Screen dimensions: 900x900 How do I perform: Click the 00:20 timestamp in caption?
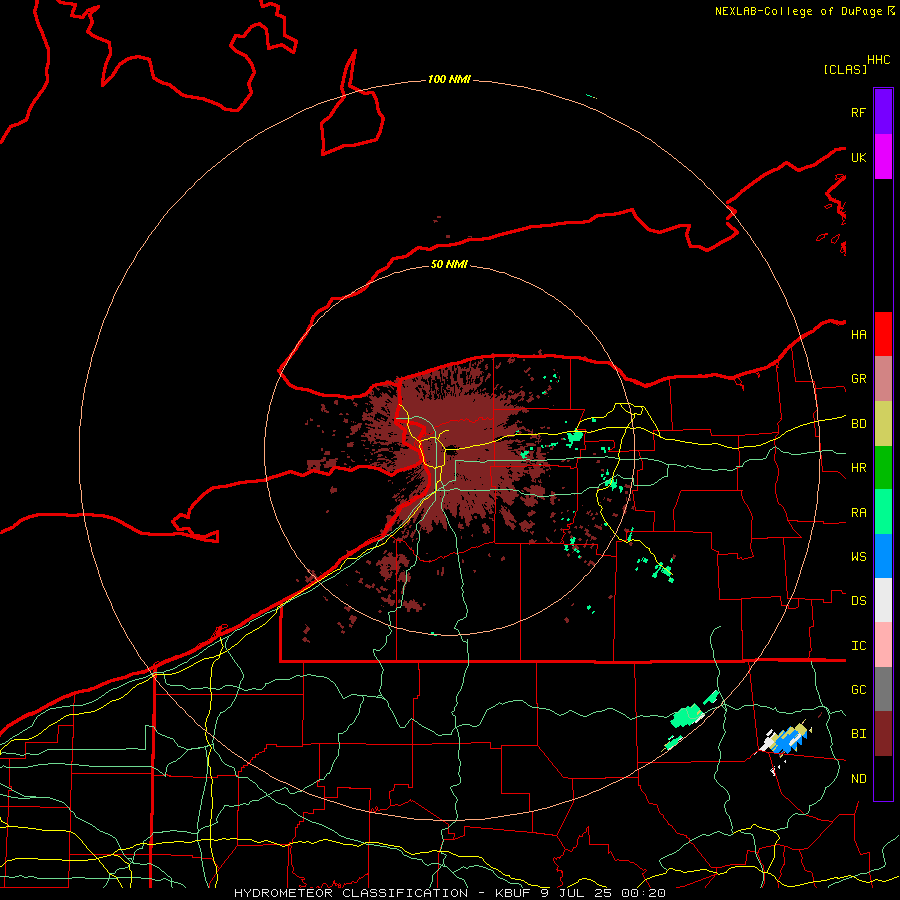coord(643,893)
